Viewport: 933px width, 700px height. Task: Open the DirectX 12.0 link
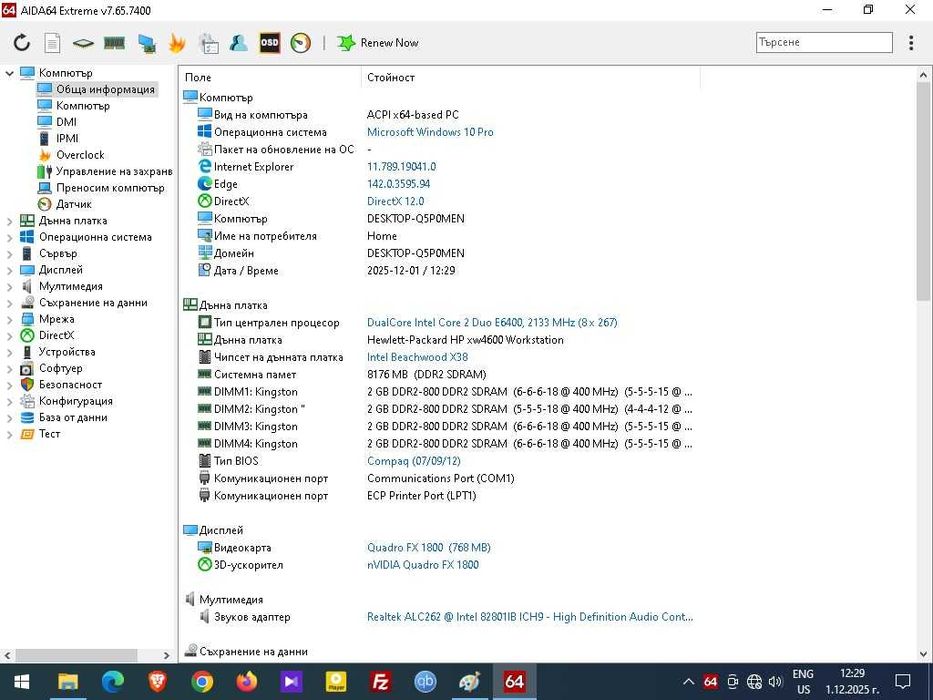pyautogui.click(x=396, y=201)
